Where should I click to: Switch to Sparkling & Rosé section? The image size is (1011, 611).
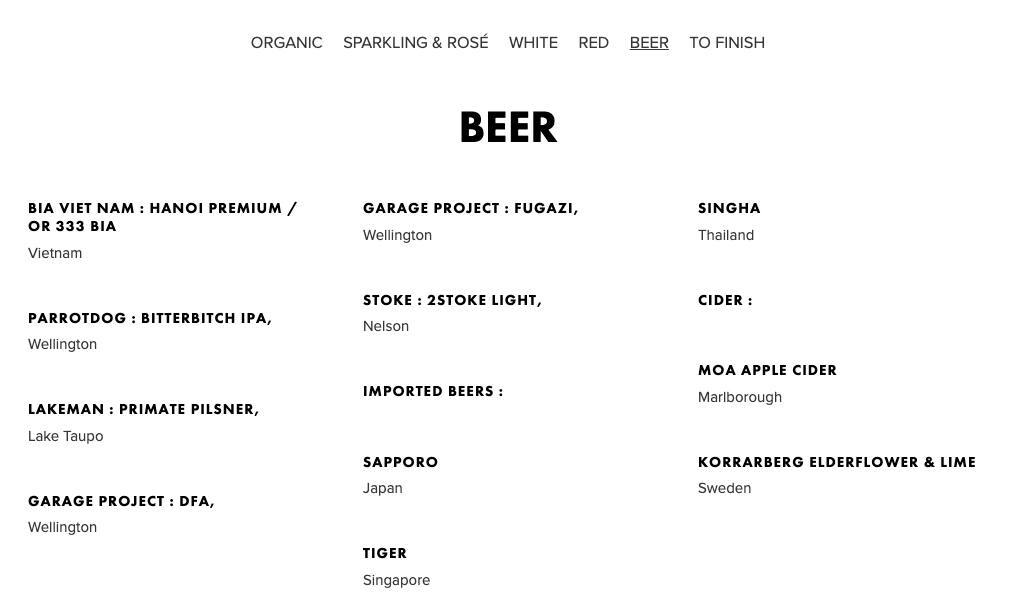[x=415, y=43]
